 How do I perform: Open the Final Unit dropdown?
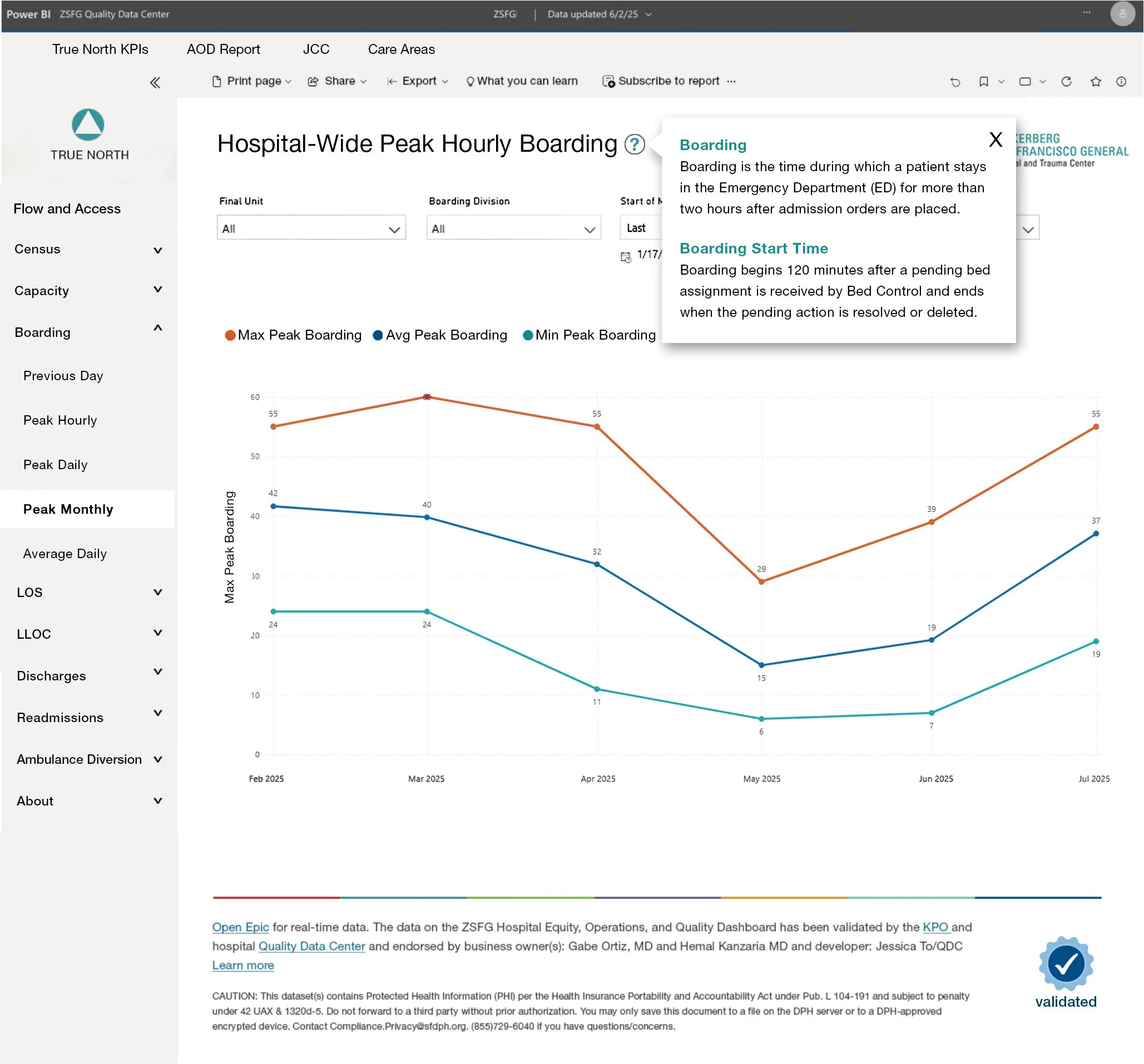click(x=311, y=228)
